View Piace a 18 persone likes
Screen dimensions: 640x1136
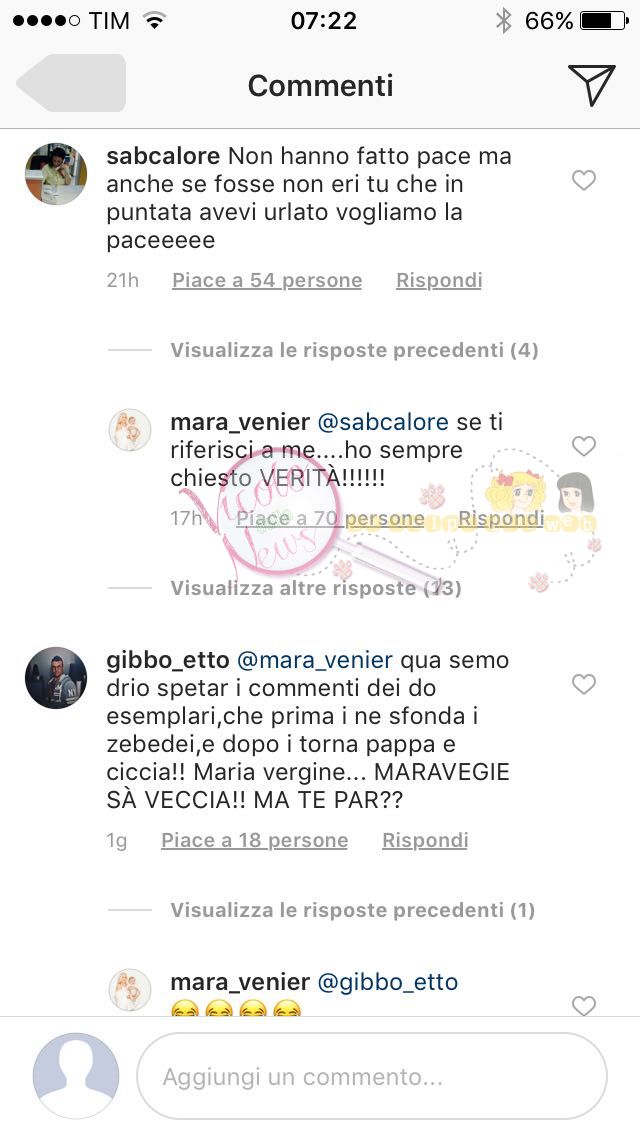coord(254,840)
